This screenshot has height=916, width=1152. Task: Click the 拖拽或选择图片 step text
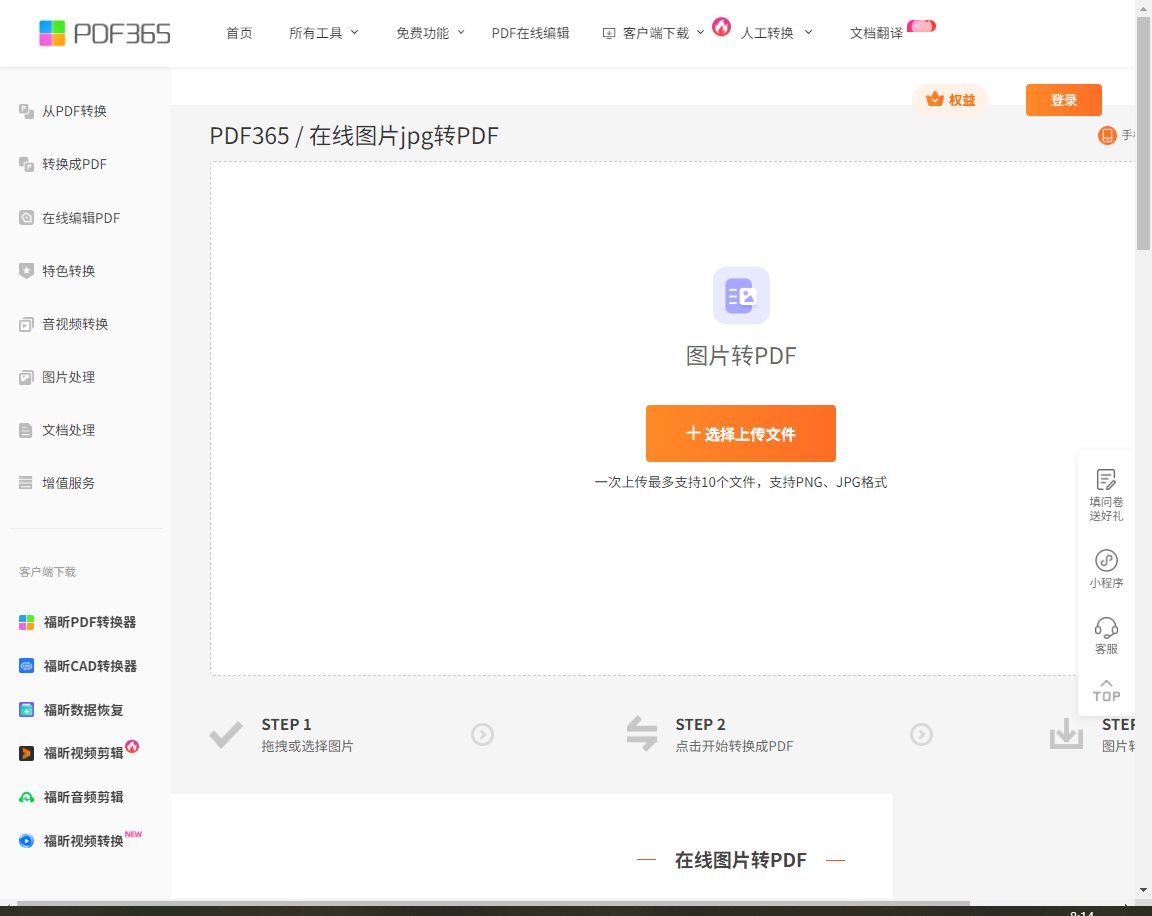coord(307,746)
